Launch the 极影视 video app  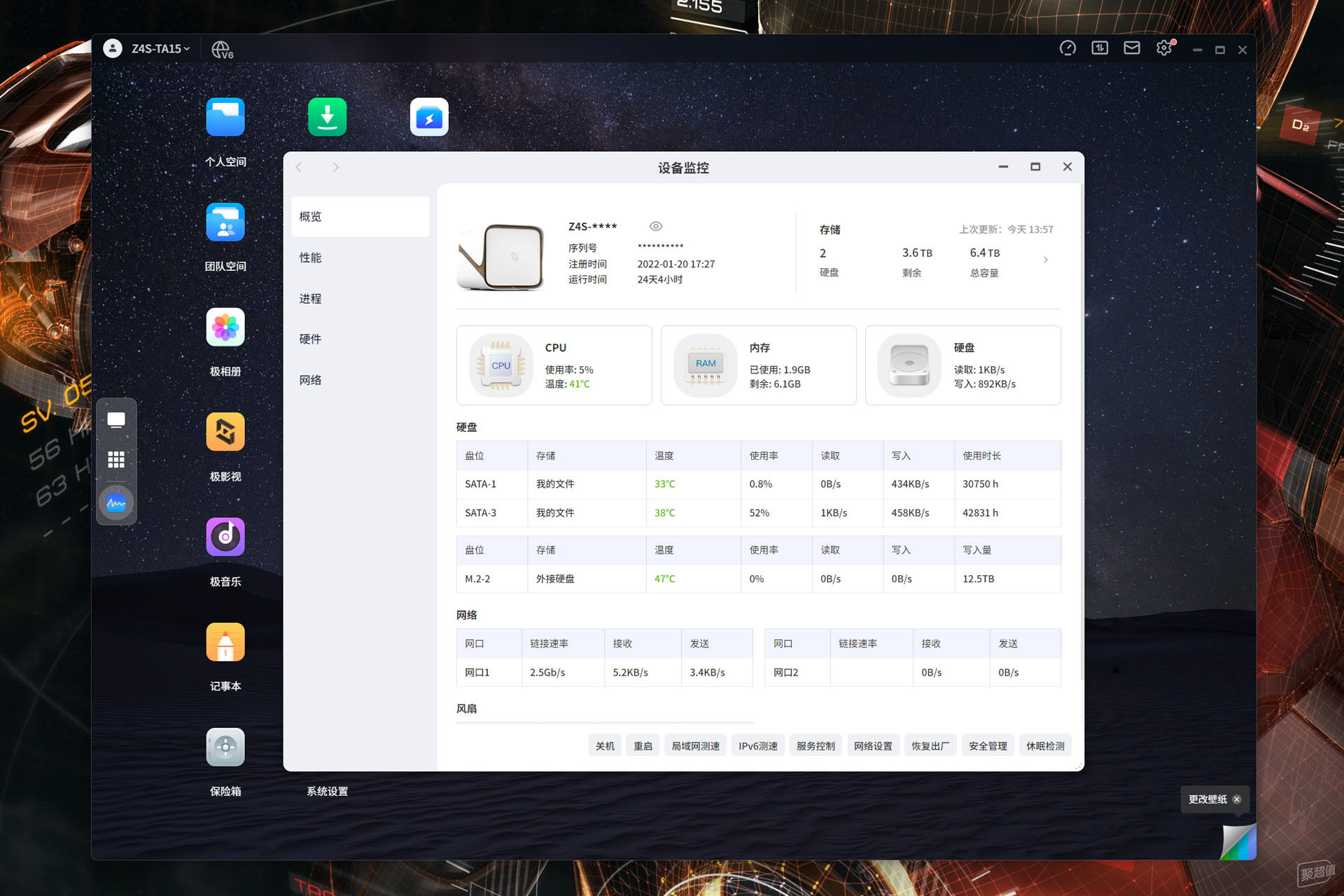[x=225, y=432]
